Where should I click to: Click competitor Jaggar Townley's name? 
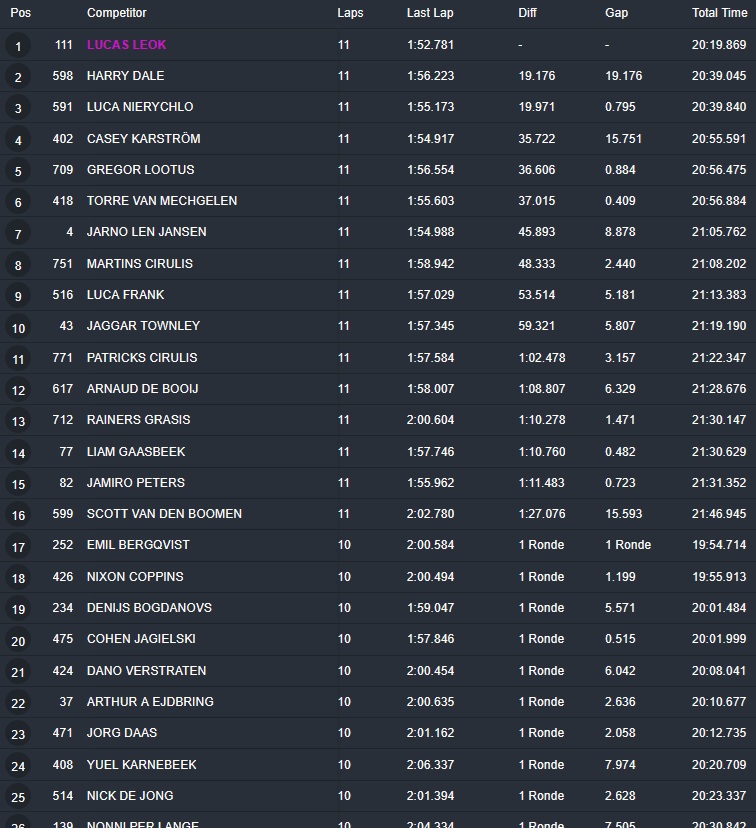click(143, 326)
